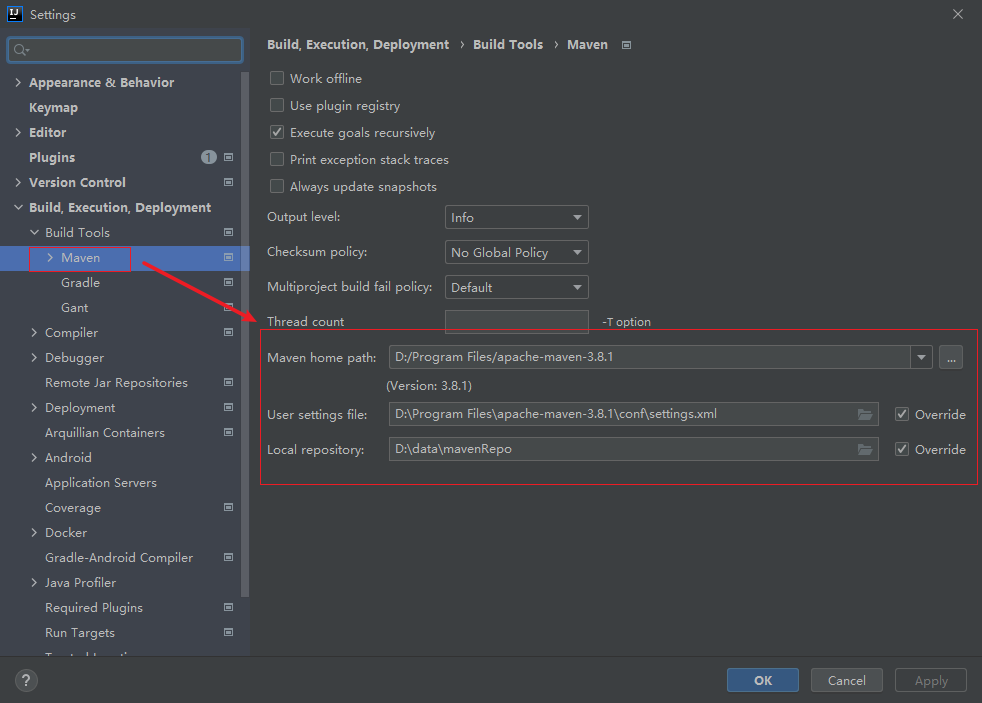This screenshot has width=982, height=703.
Task: Click the folder icon in Local repository field
Action: click(865, 449)
